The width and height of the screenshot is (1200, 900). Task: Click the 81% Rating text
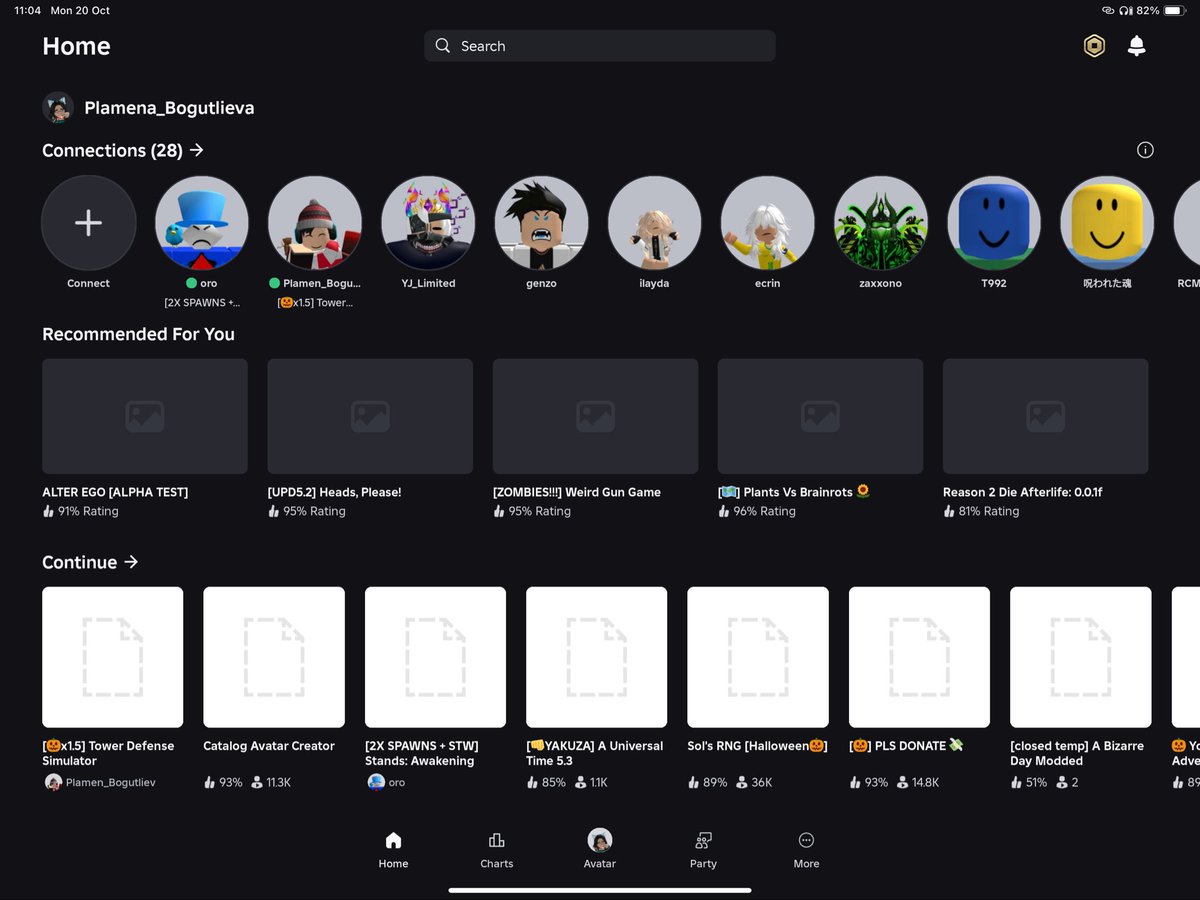[990, 511]
